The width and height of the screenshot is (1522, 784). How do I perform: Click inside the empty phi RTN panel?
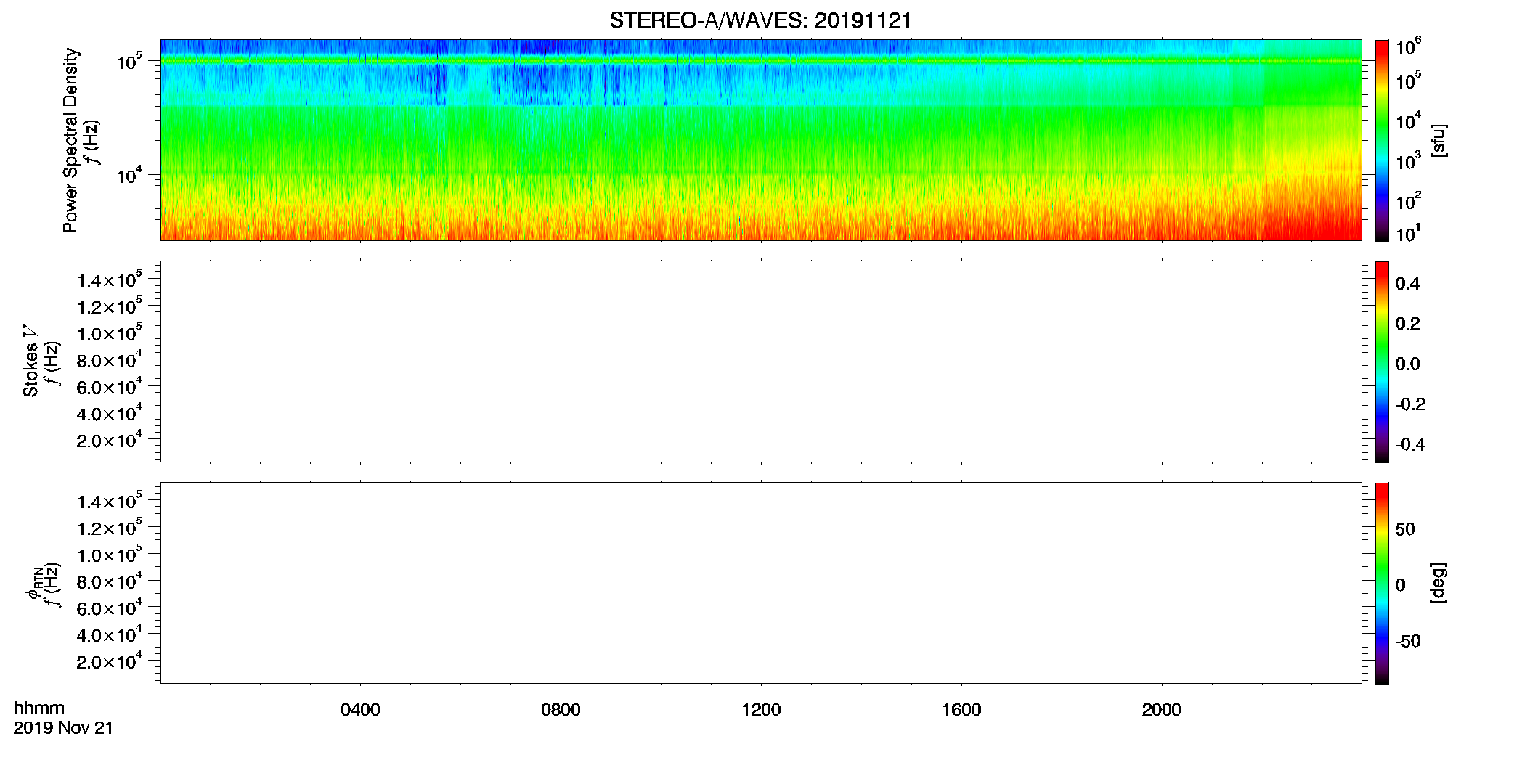pos(761,583)
